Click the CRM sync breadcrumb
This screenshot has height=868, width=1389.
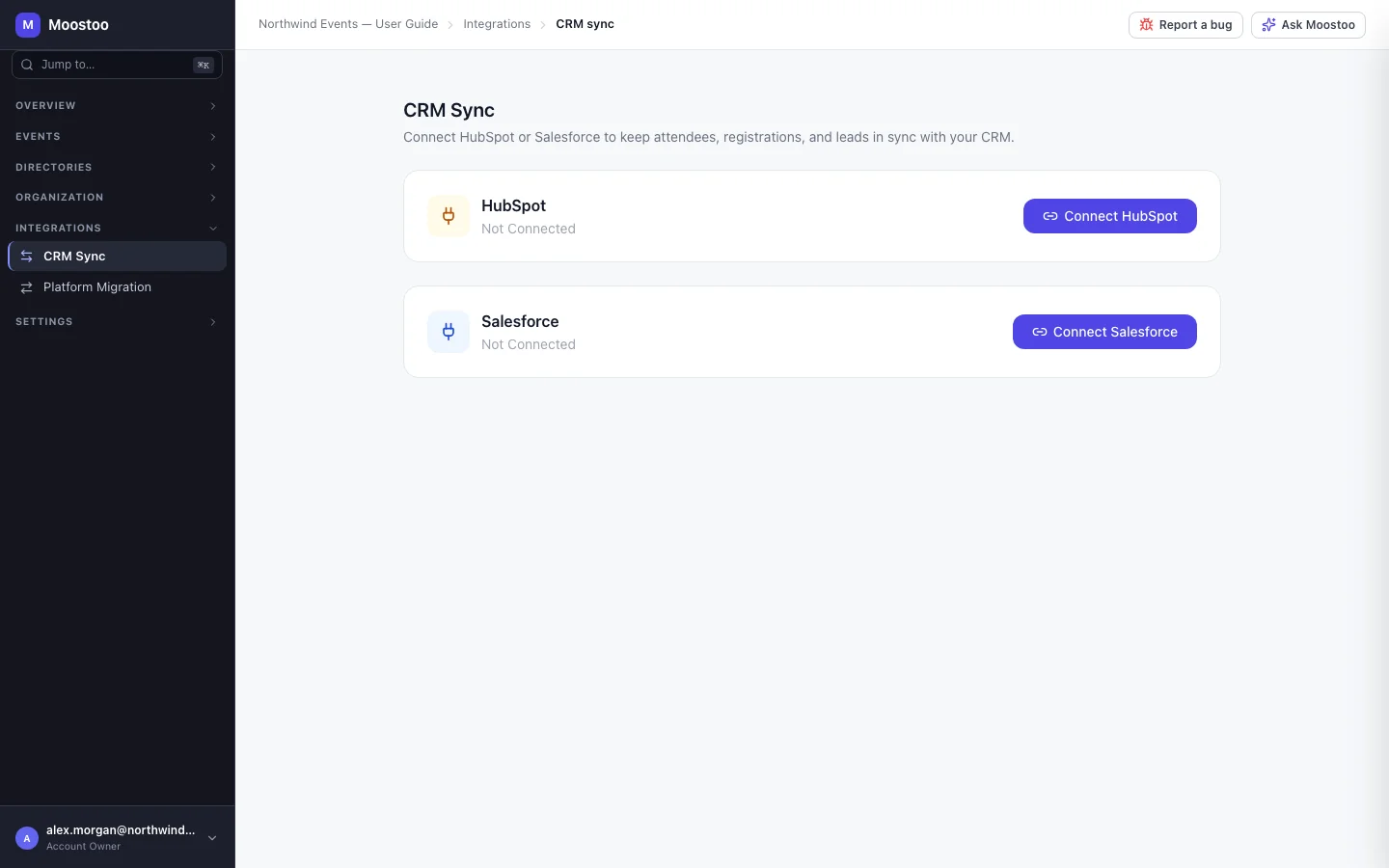[x=585, y=24]
